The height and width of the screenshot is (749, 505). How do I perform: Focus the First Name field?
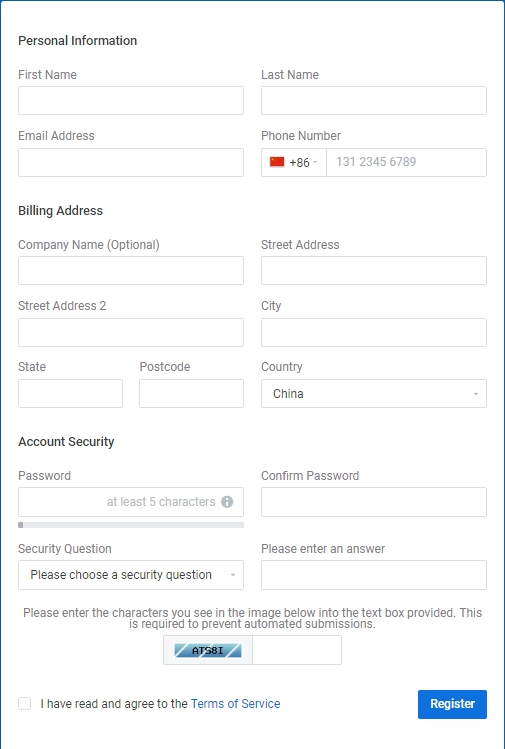pyautogui.click(x=131, y=100)
